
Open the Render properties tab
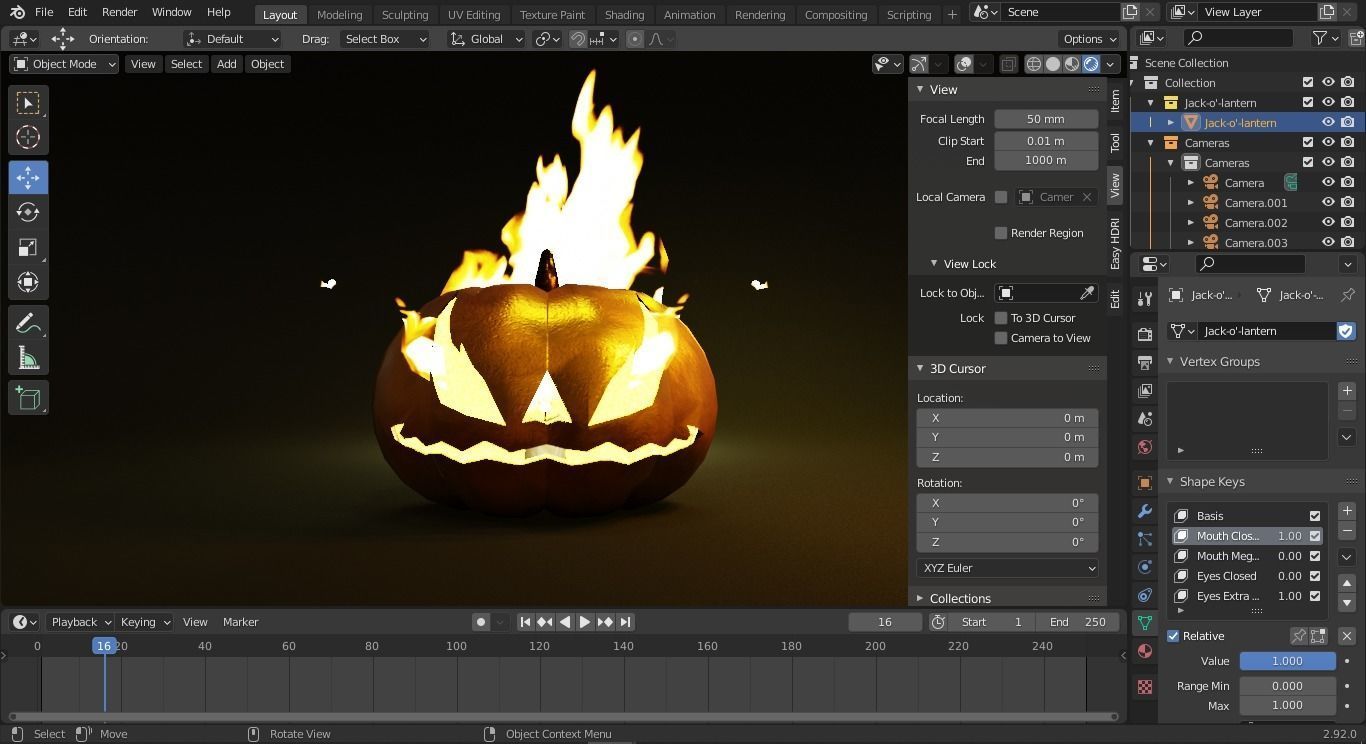click(x=1145, y=334)
